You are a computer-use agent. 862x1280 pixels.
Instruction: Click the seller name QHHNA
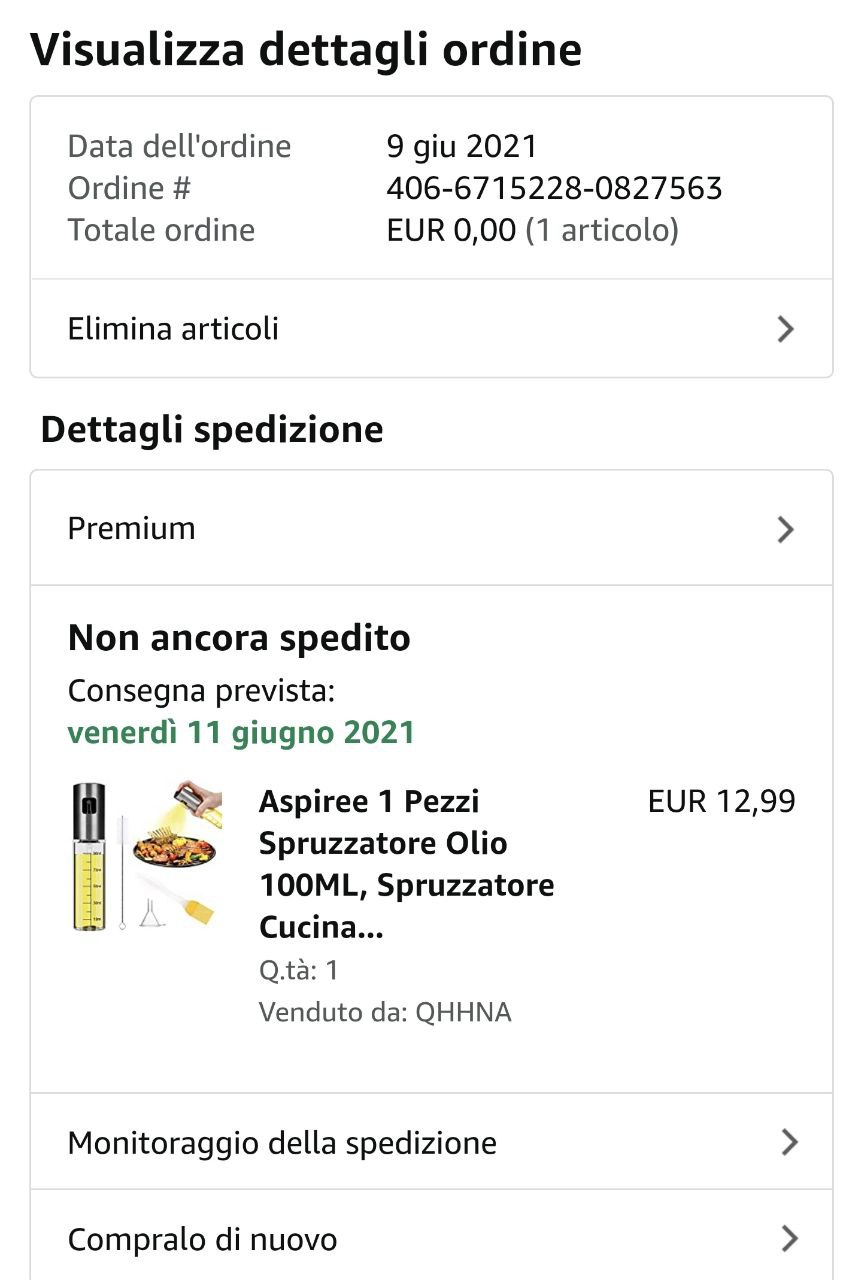(463, 1012)
